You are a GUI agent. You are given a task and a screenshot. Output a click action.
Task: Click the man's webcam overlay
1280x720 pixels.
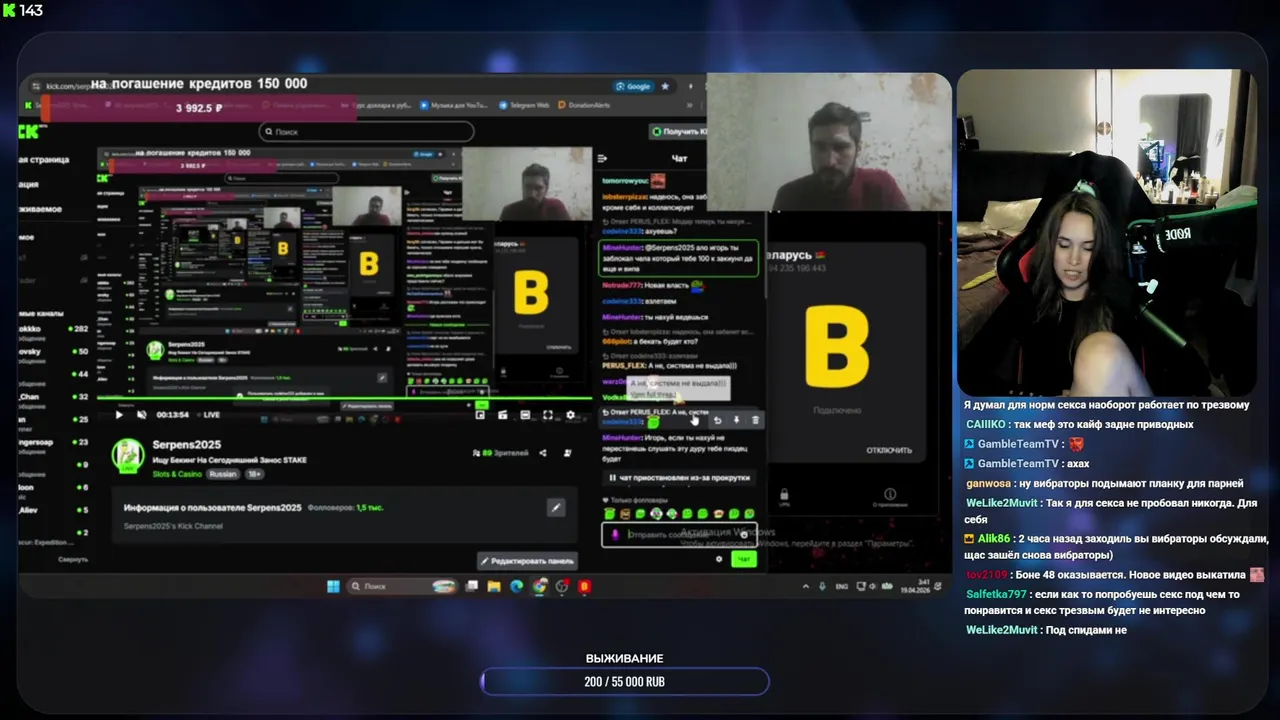tap(829, 141)
